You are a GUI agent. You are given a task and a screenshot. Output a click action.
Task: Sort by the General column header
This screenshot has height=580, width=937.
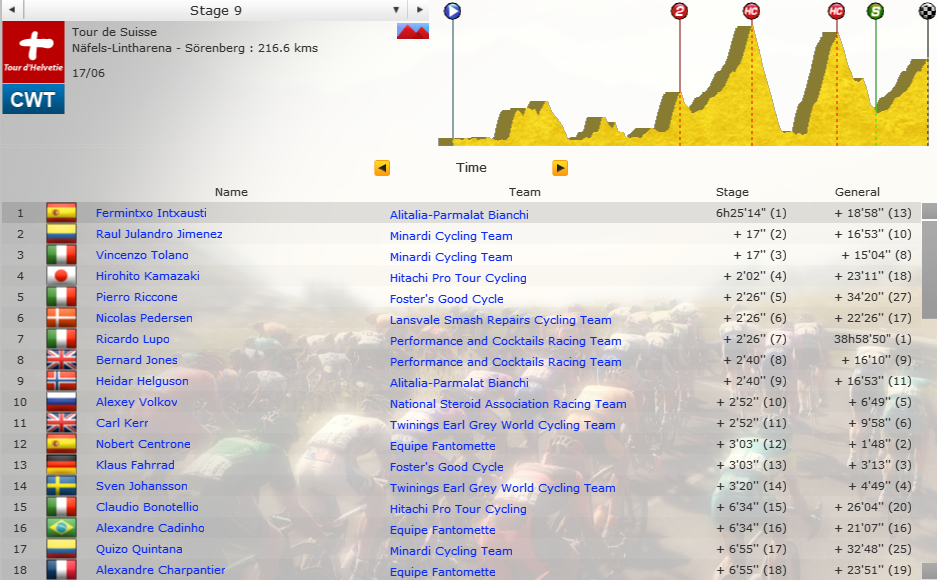857,192
